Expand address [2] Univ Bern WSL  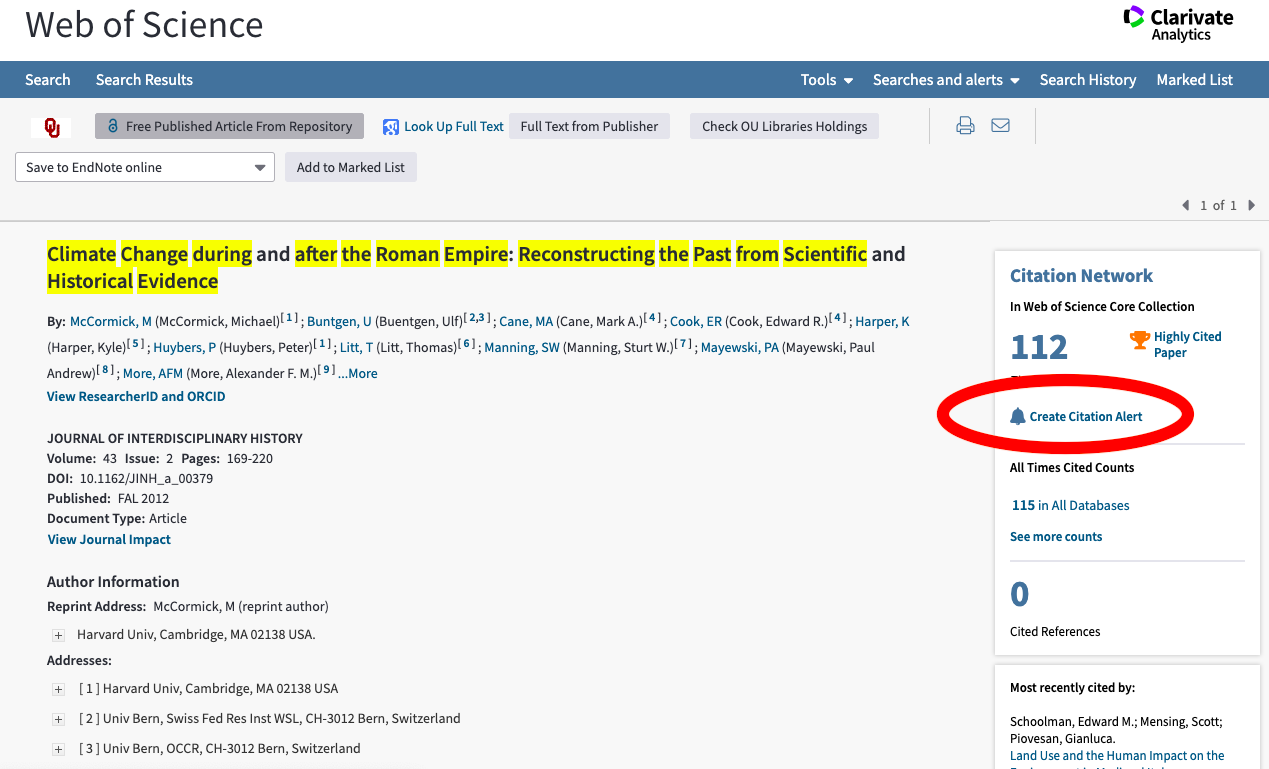pyautogui.click(x=59, y=719)
